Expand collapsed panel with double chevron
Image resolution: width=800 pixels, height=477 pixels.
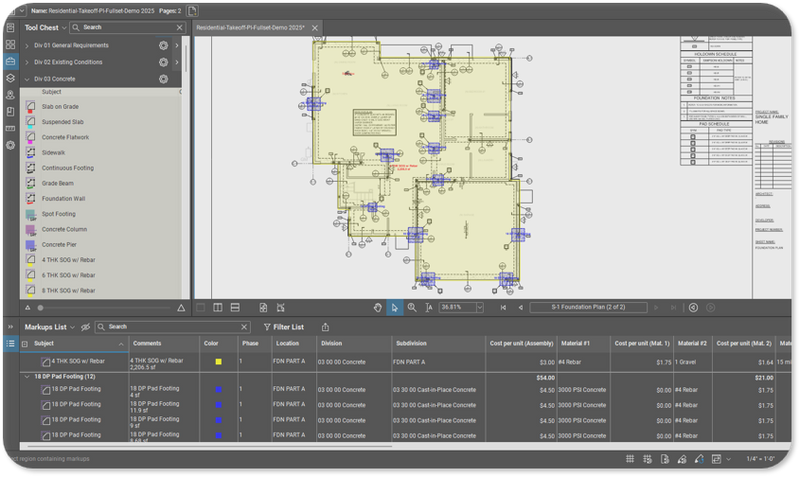pos(10,327)
